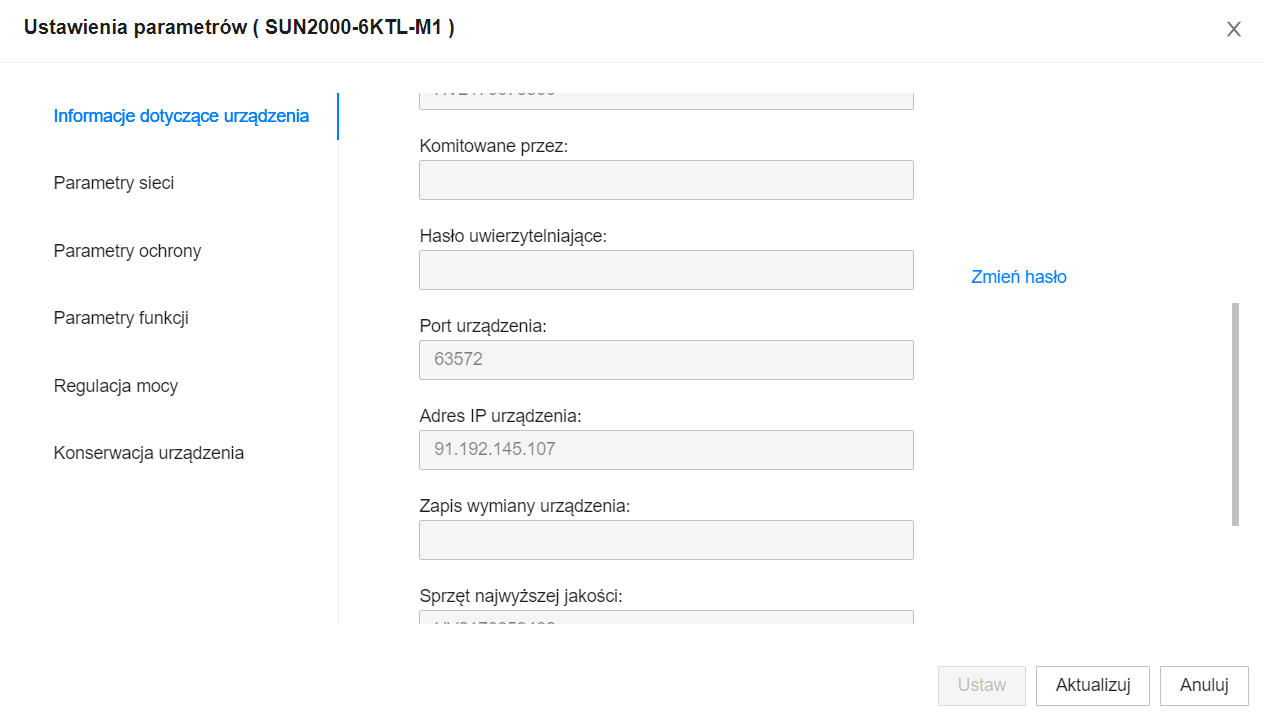
Task: Click the partially visible top field
Action: click(666, 101)
